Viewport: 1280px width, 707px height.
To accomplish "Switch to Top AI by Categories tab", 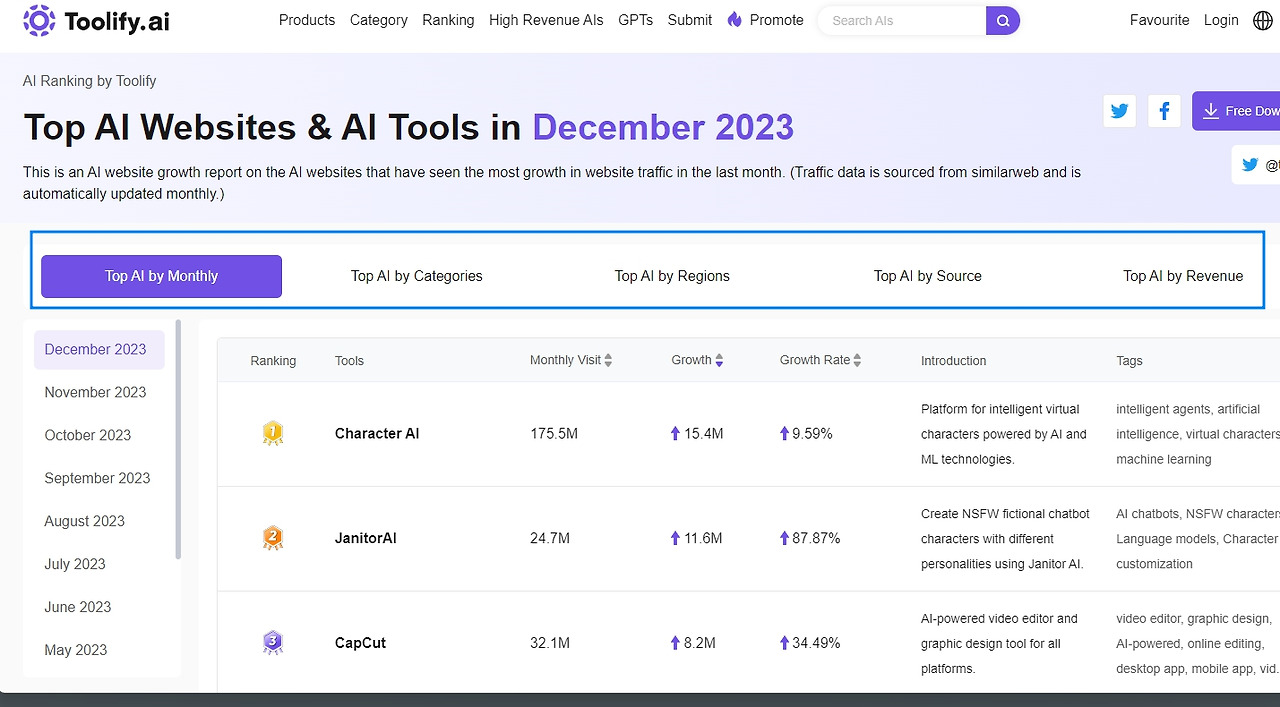I will point(417,276).
